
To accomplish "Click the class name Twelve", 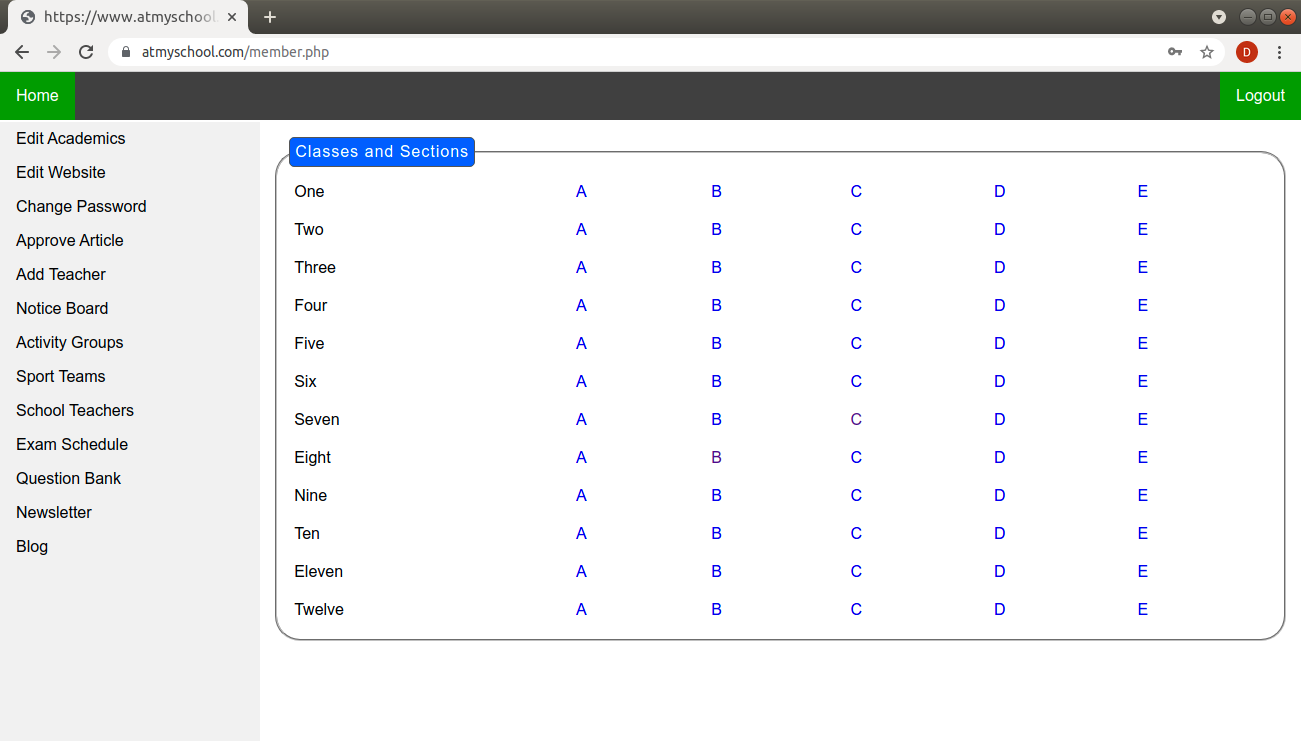I will [319, 610].
